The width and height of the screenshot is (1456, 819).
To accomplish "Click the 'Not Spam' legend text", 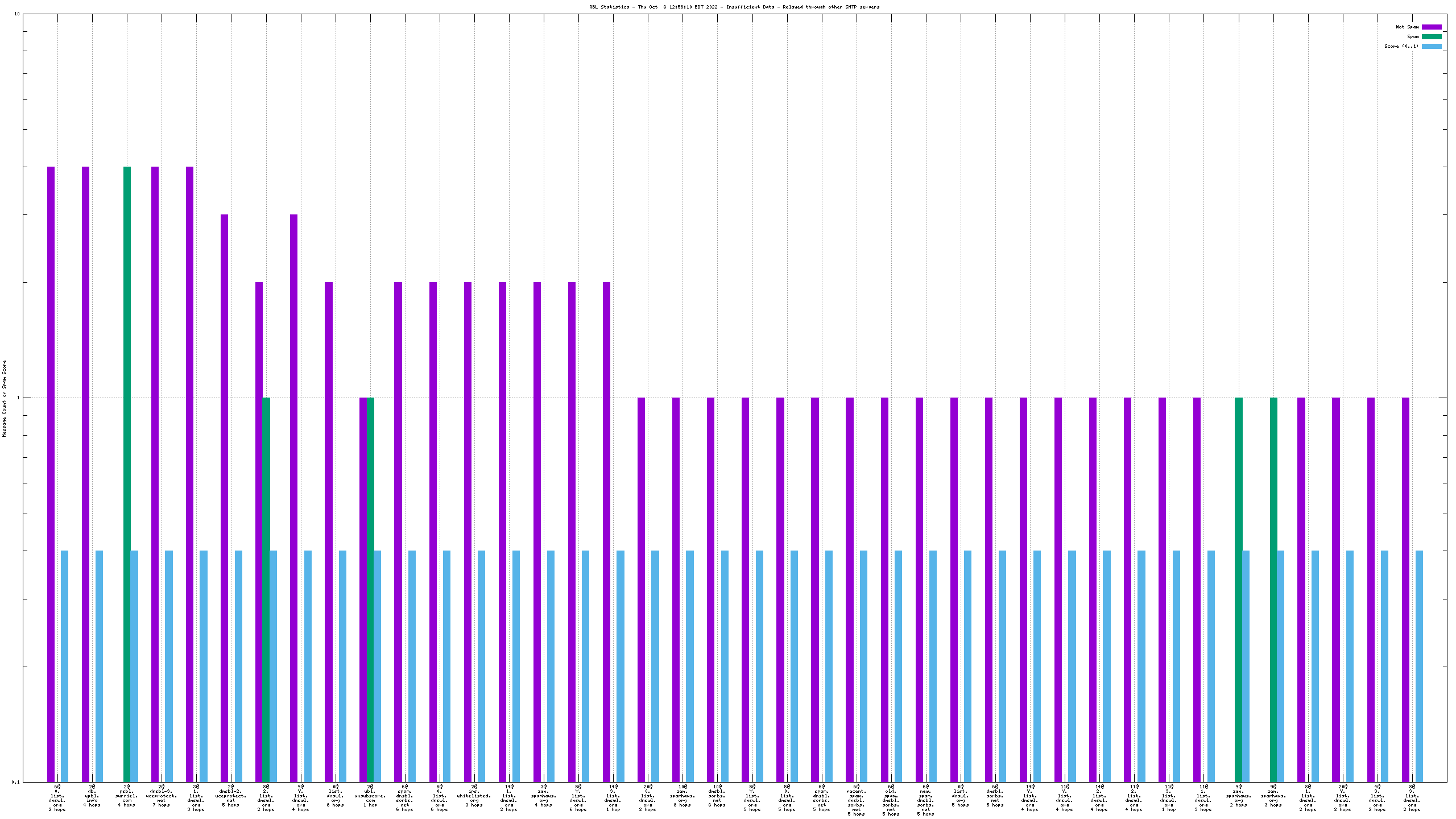I will (1407, 27).
